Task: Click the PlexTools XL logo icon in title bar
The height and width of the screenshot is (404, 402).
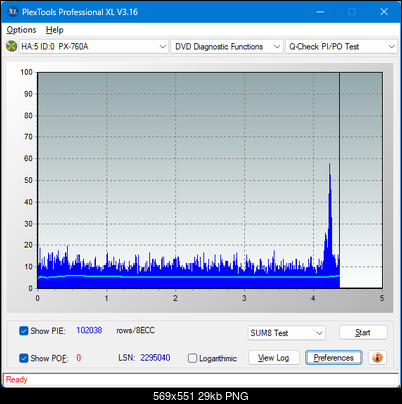Action: (x=12, y=12)
